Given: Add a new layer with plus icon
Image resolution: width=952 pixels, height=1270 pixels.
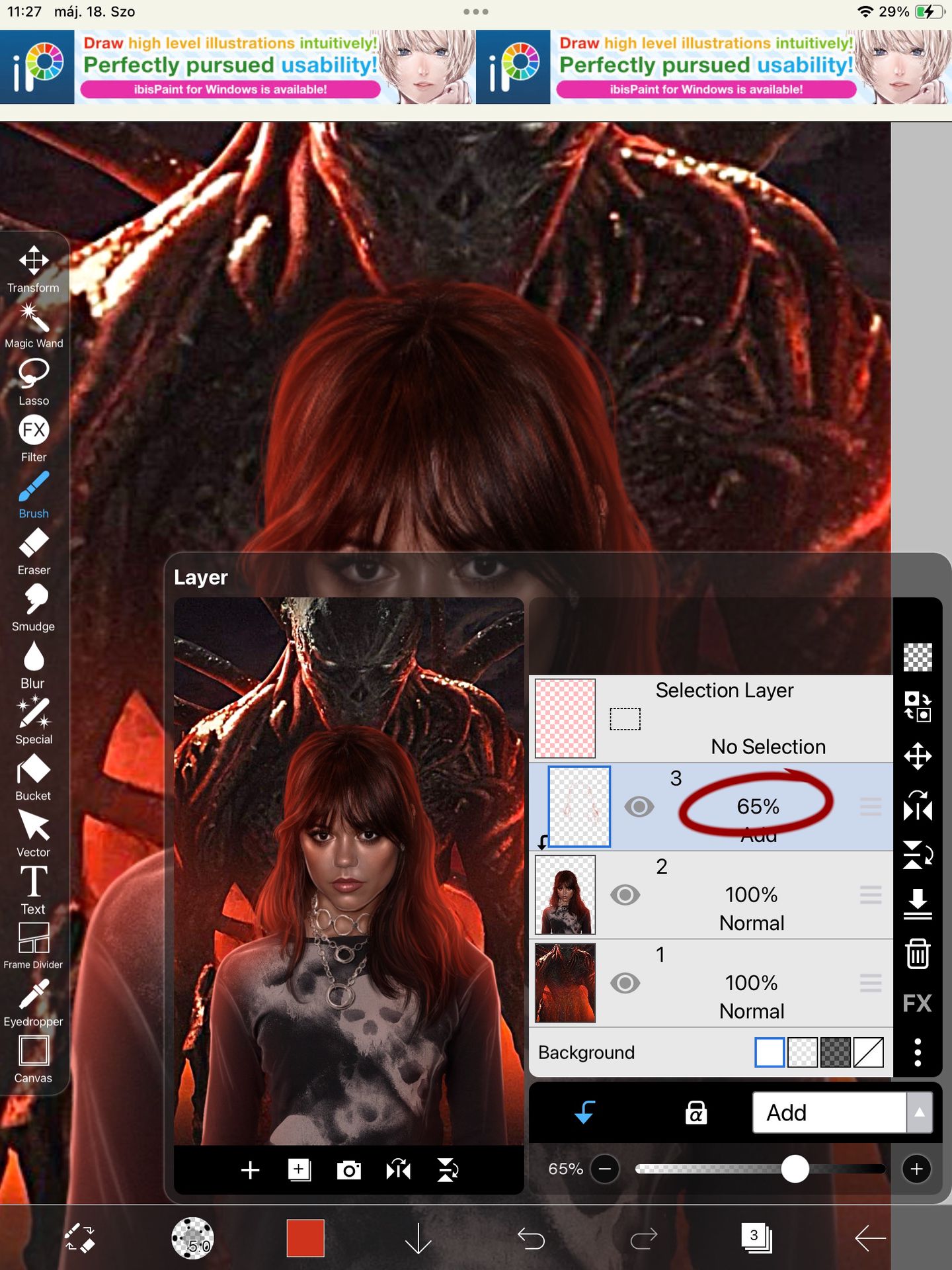Looking at the screenshot, I should [x=250, y=1169].
